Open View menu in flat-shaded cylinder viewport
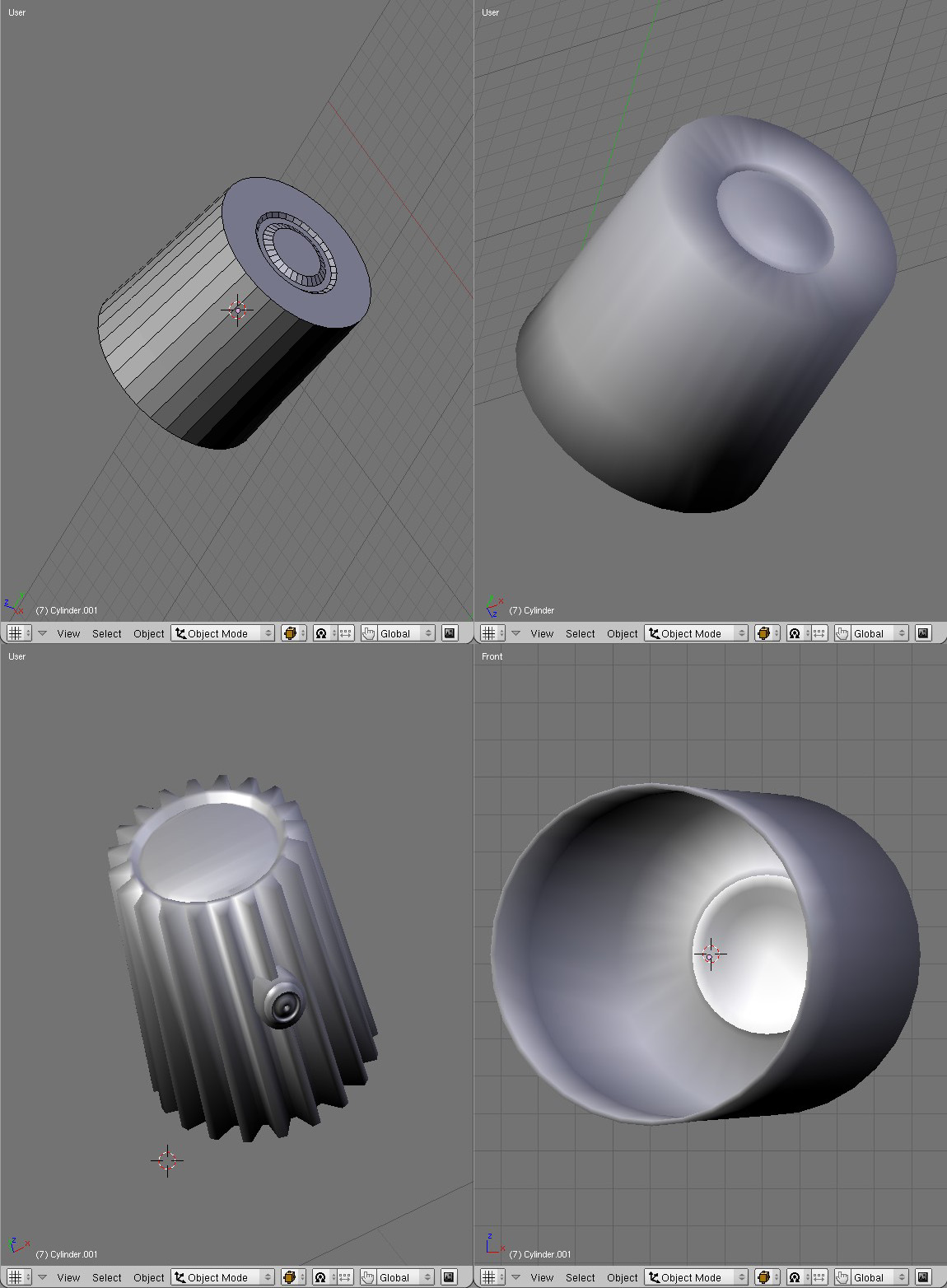 coord(68,633)
